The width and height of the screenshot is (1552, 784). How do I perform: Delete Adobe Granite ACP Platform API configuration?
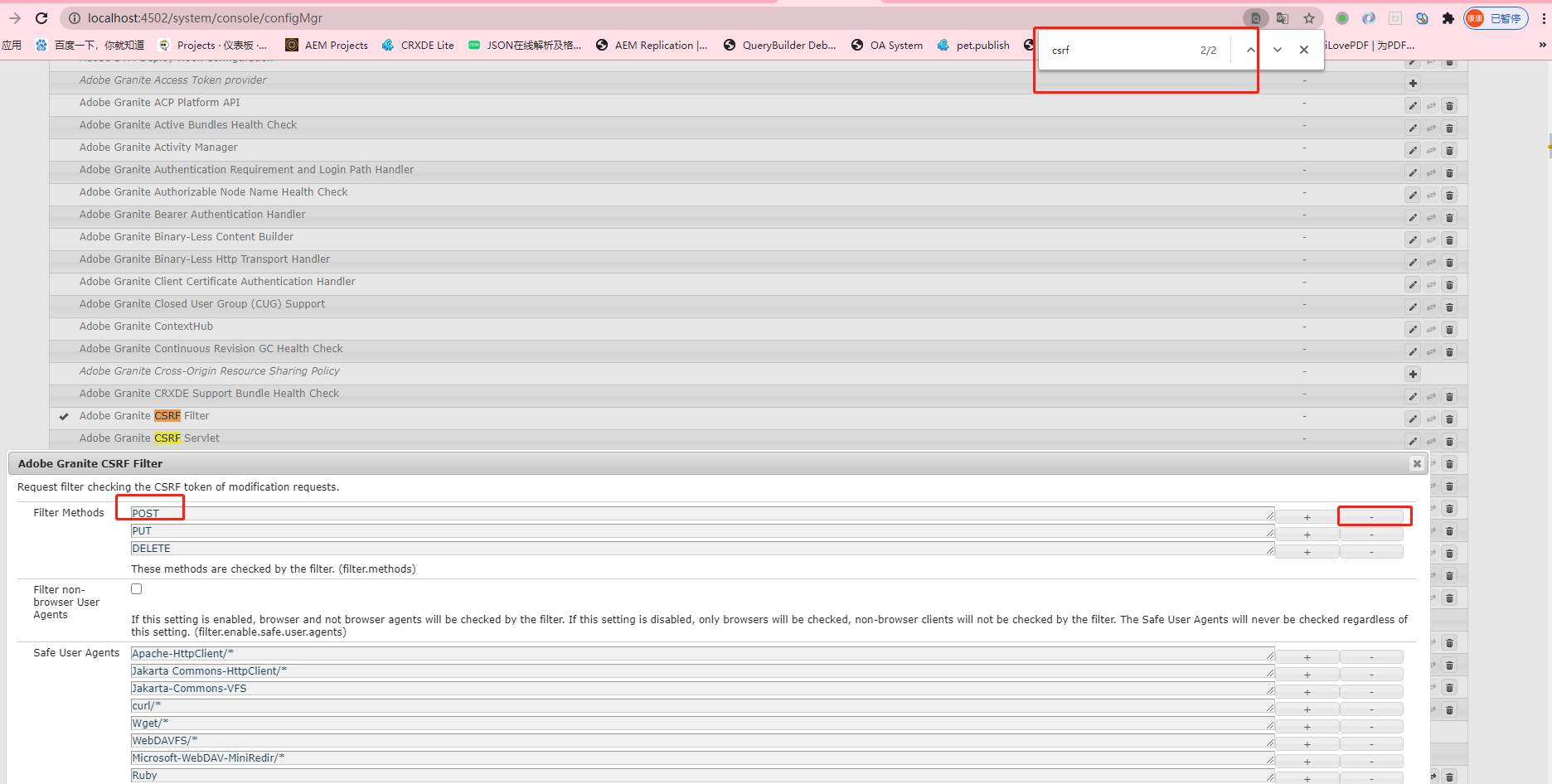tap(1449, 105)
